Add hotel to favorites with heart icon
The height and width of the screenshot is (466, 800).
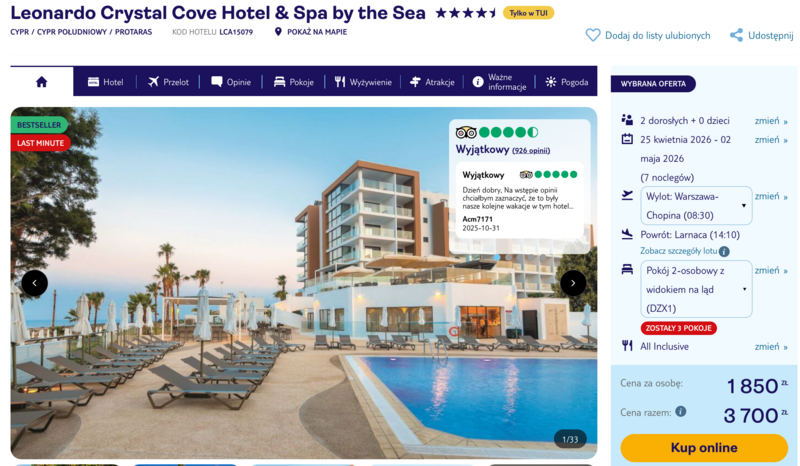[592, 35]
